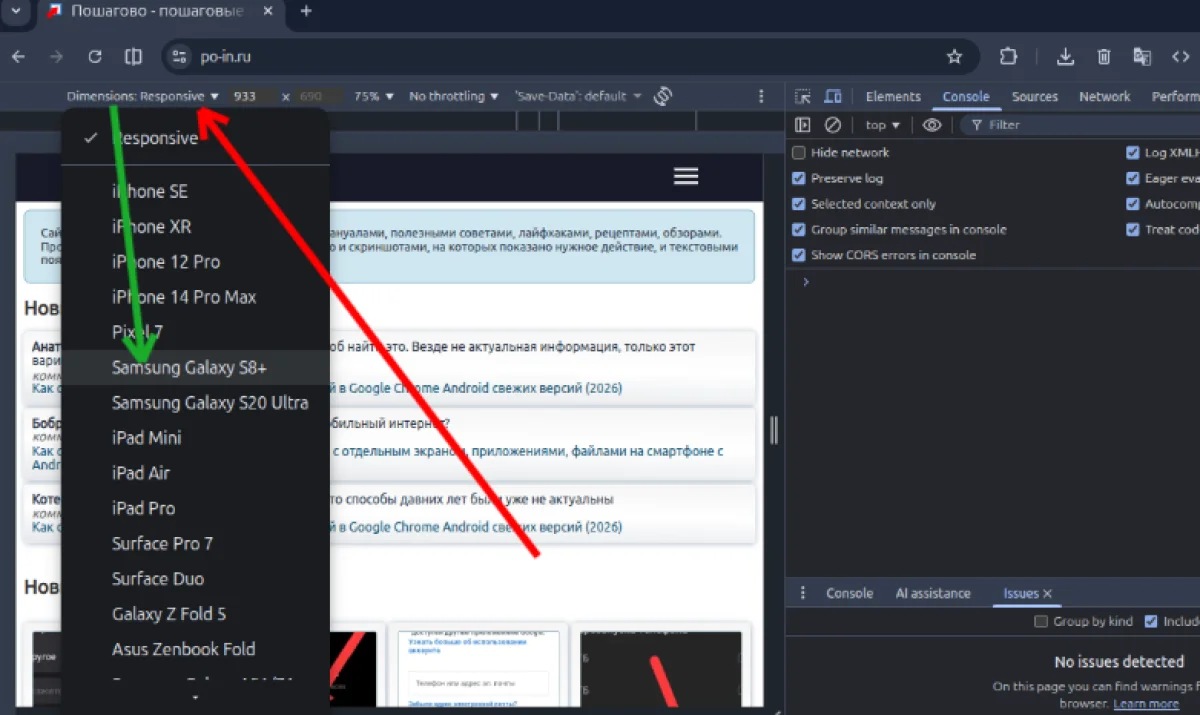
Task: Reload the page
Action: point(95,57)
